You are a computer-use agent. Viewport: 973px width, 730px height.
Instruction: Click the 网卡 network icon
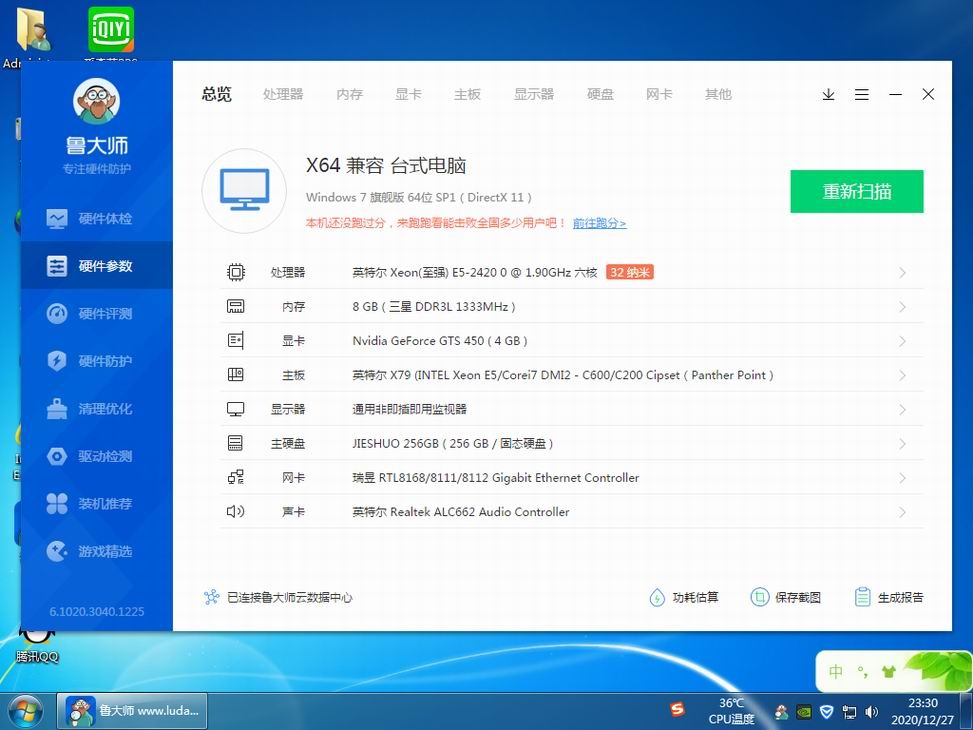click(236, 477)
